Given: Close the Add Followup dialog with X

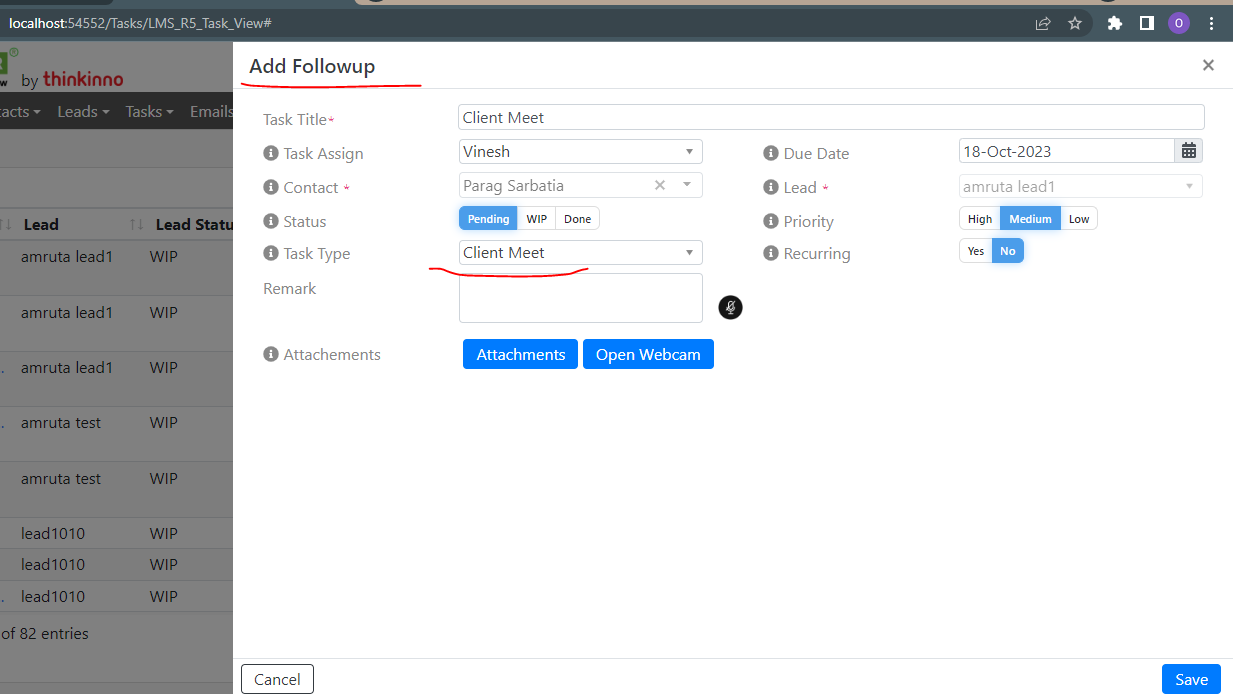Looking at the screenshot, I should tap(1208, 65).
